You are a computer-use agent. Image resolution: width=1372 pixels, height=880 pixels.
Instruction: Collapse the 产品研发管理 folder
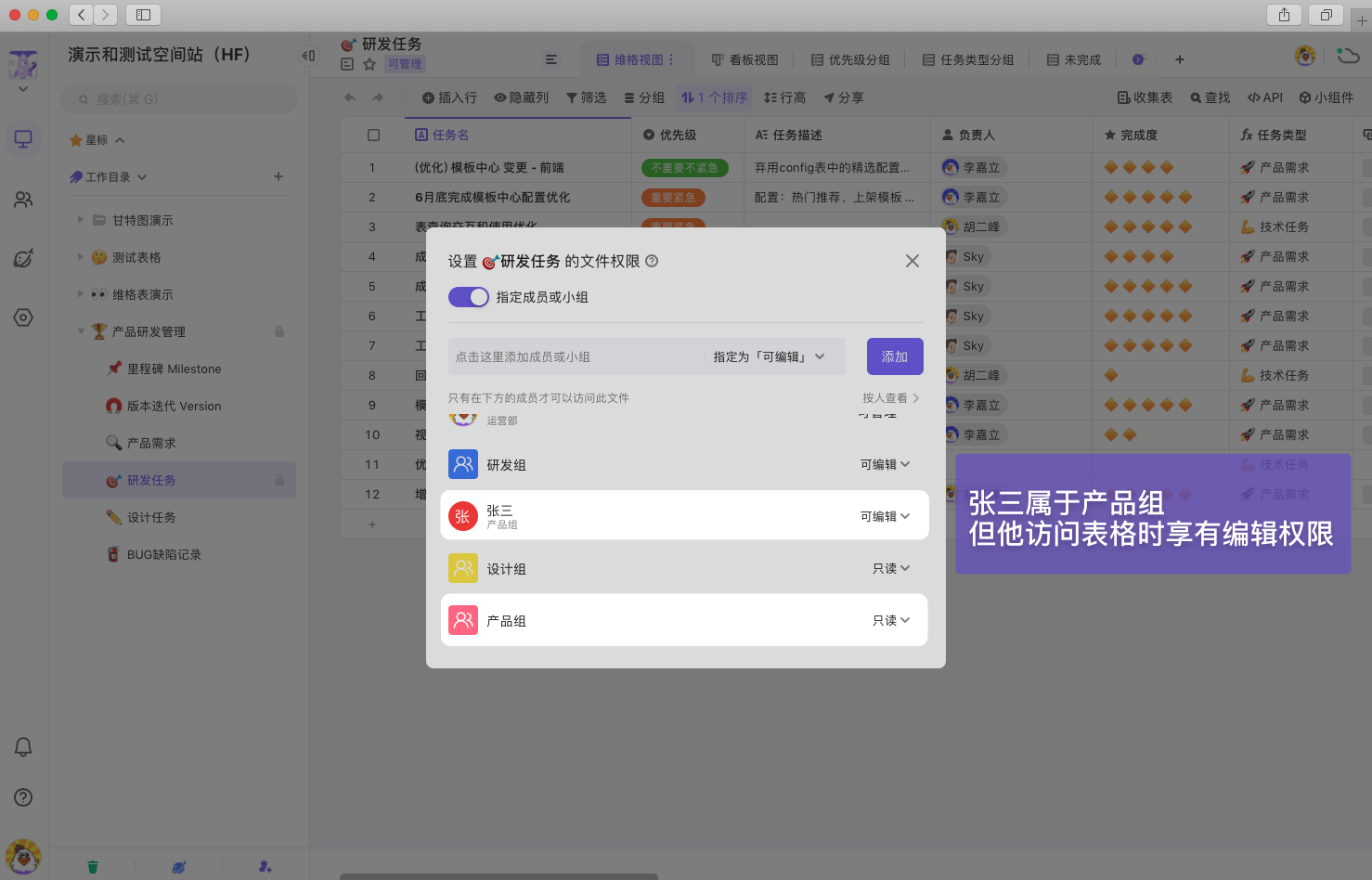click(x=81, y=331)
